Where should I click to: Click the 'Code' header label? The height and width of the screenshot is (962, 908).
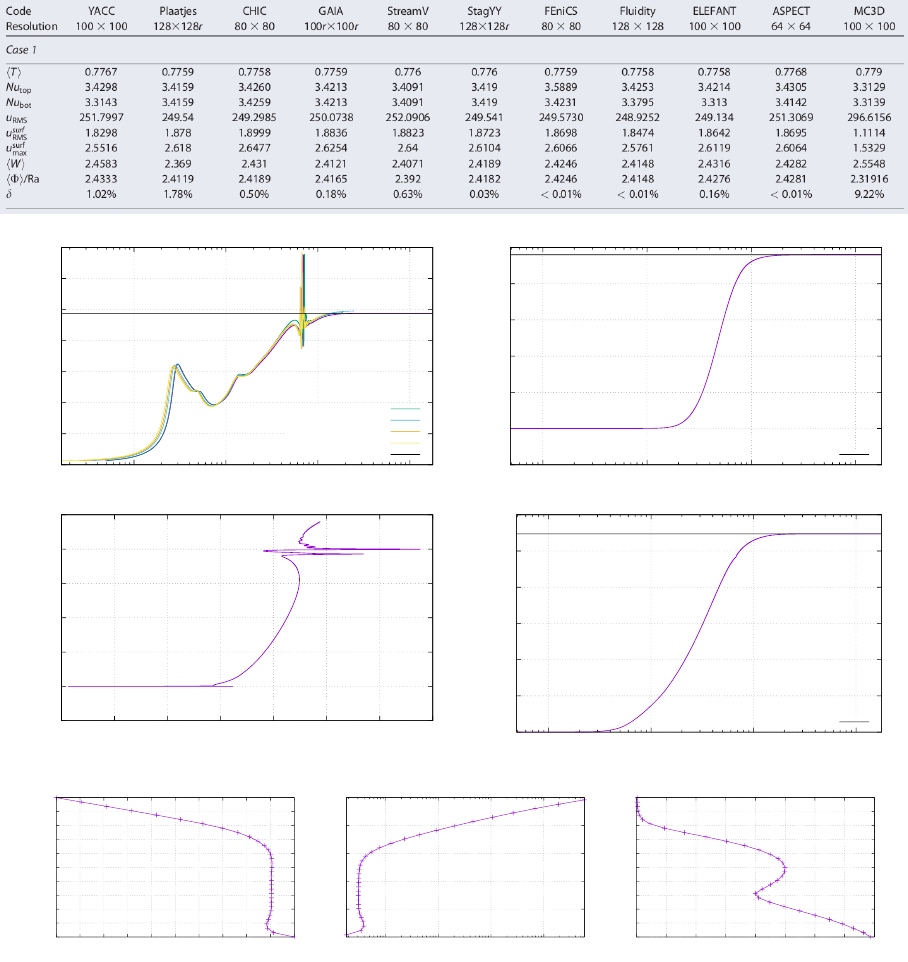(x=18, y=11)
